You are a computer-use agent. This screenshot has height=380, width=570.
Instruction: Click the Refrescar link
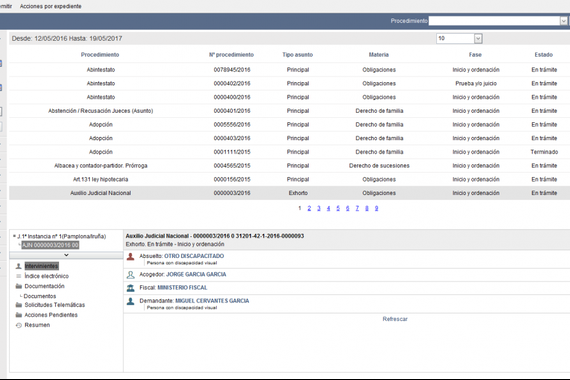(x=395, y=319)
